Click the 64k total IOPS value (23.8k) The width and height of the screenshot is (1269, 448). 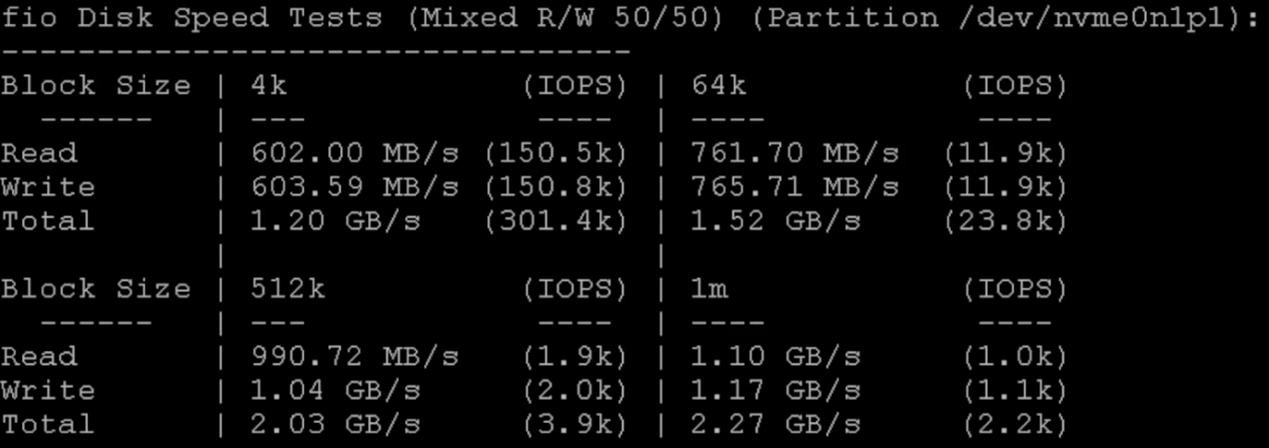pyautogui.click(x=1005, y=221)
